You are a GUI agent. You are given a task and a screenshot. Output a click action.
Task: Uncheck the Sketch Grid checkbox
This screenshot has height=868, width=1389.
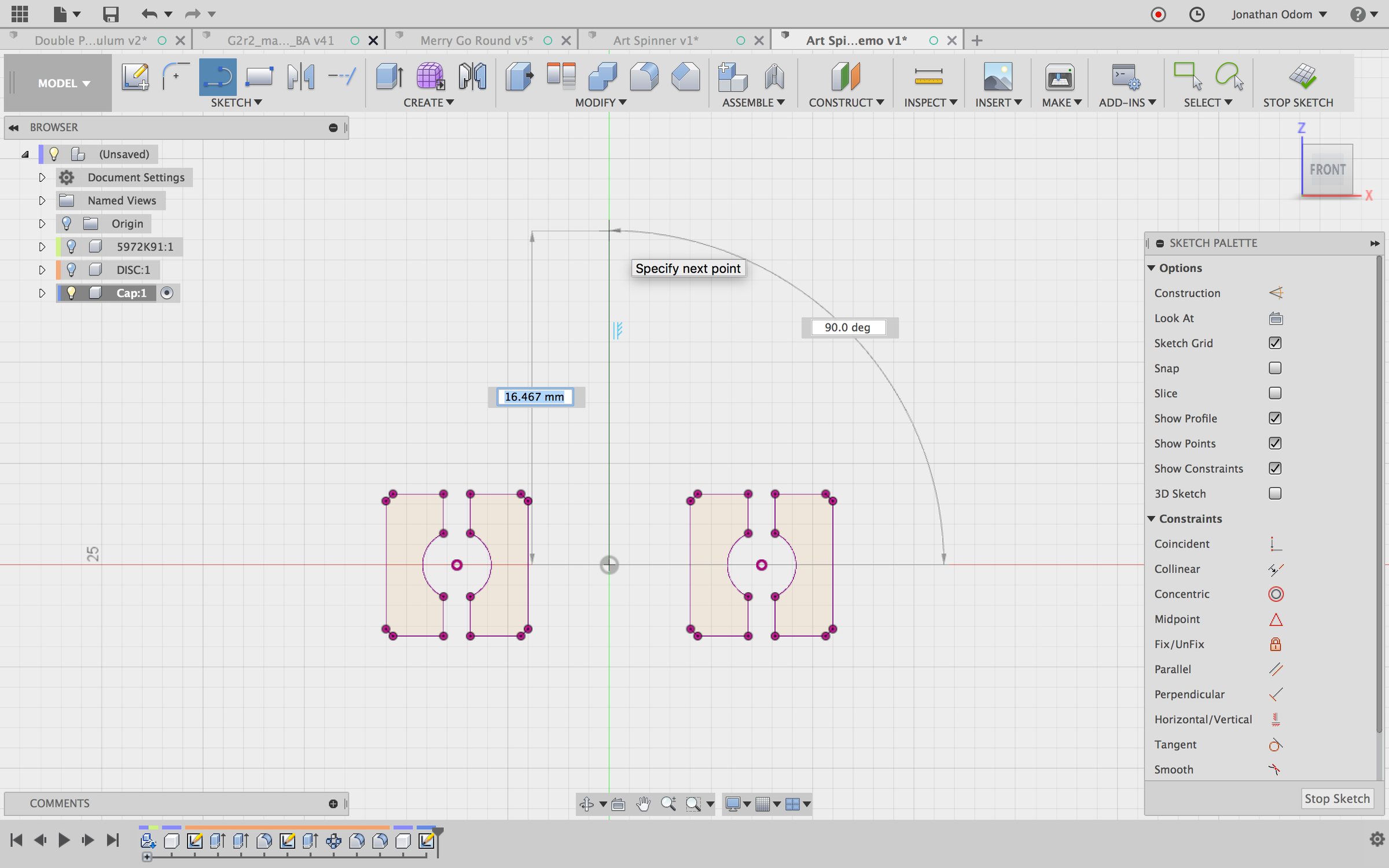click(x=1275, y=343)
